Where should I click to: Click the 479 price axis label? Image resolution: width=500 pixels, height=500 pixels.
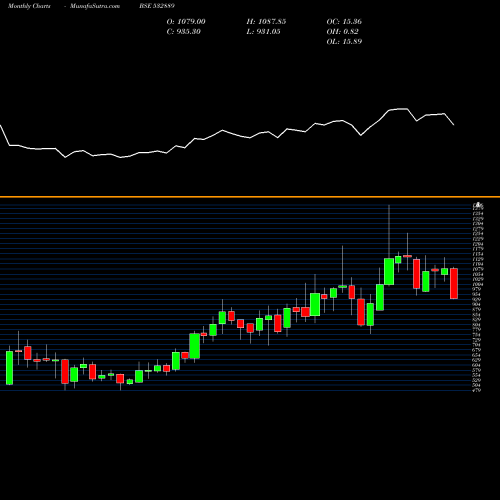coord(477,390)
